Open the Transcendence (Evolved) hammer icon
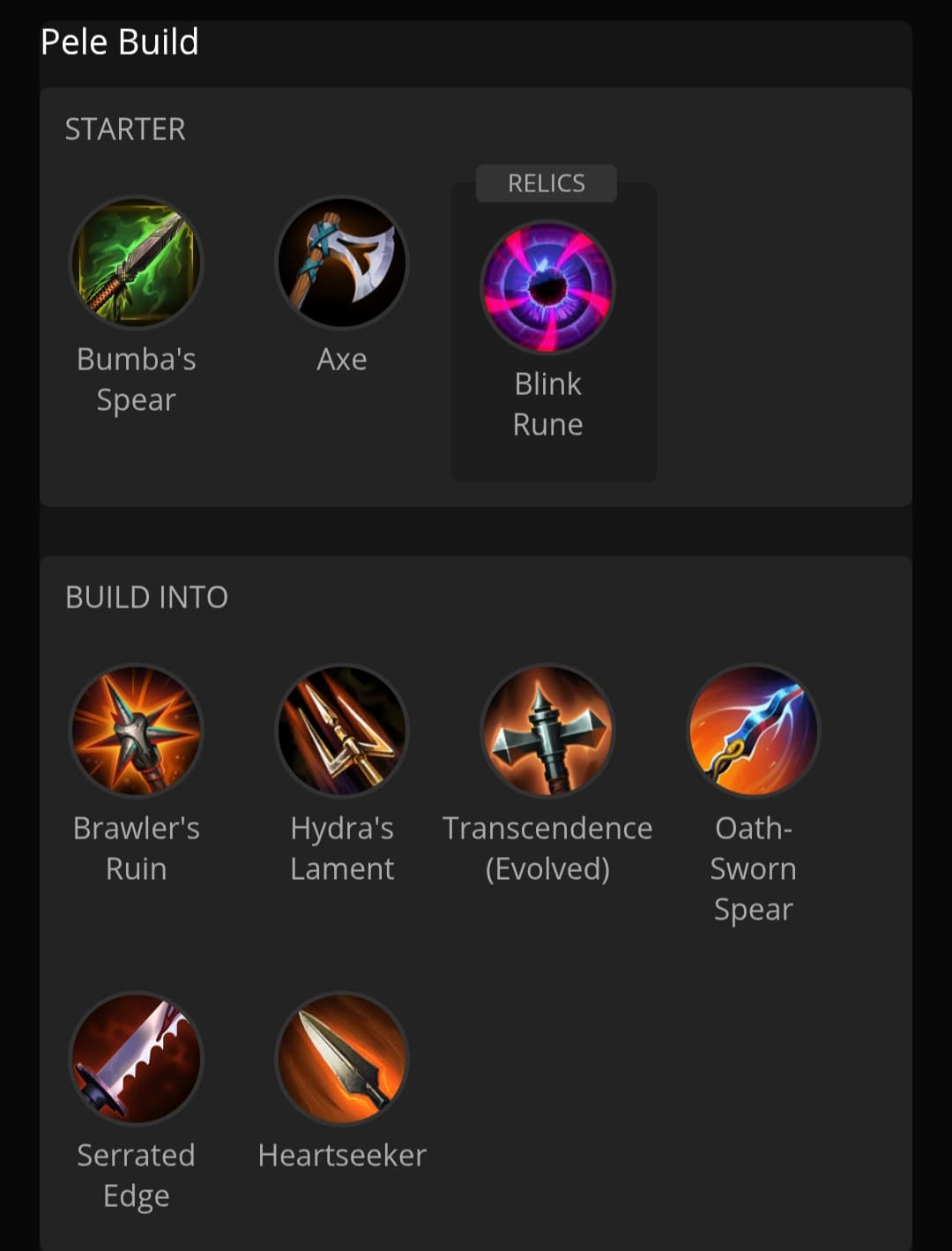The image size is (952, 1251). (x=547, y=731)
